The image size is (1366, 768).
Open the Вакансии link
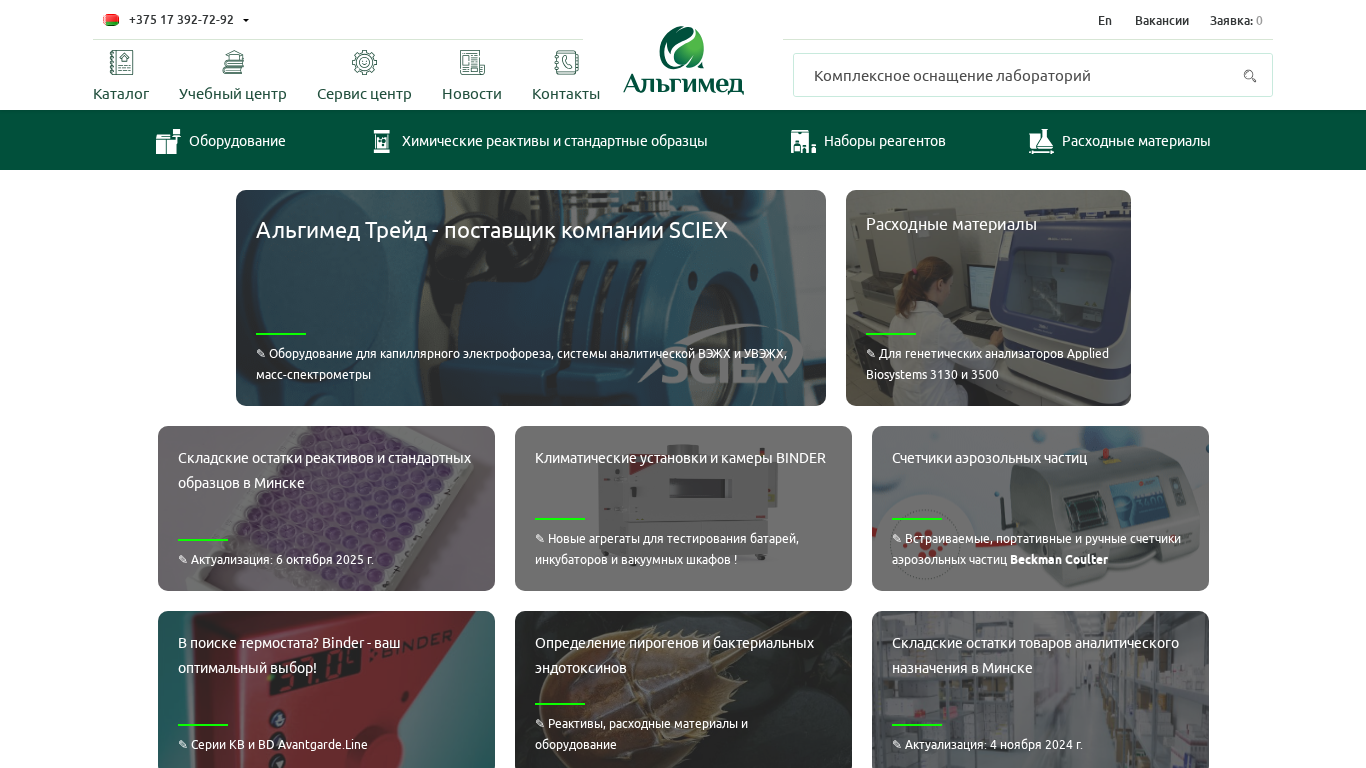[x=1162, y=20]
